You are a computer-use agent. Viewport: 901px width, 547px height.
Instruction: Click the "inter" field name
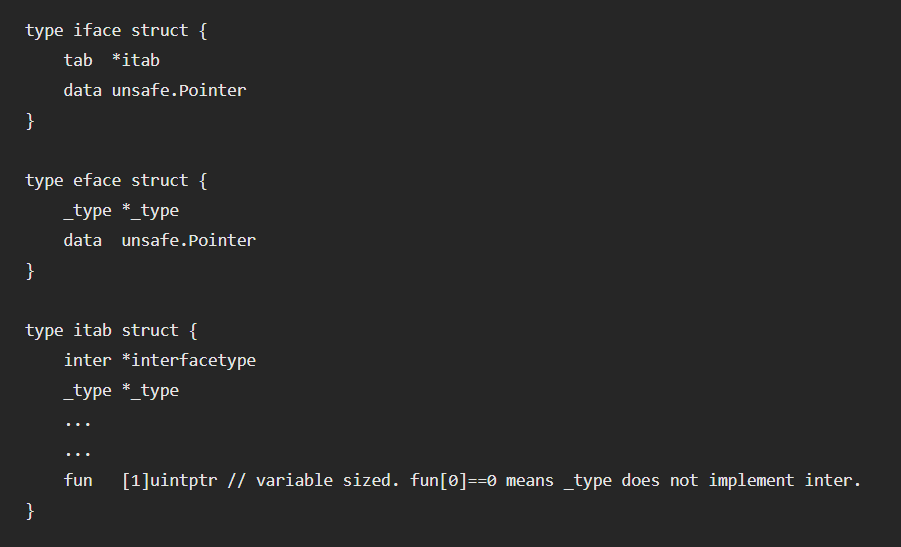[88, 360]
